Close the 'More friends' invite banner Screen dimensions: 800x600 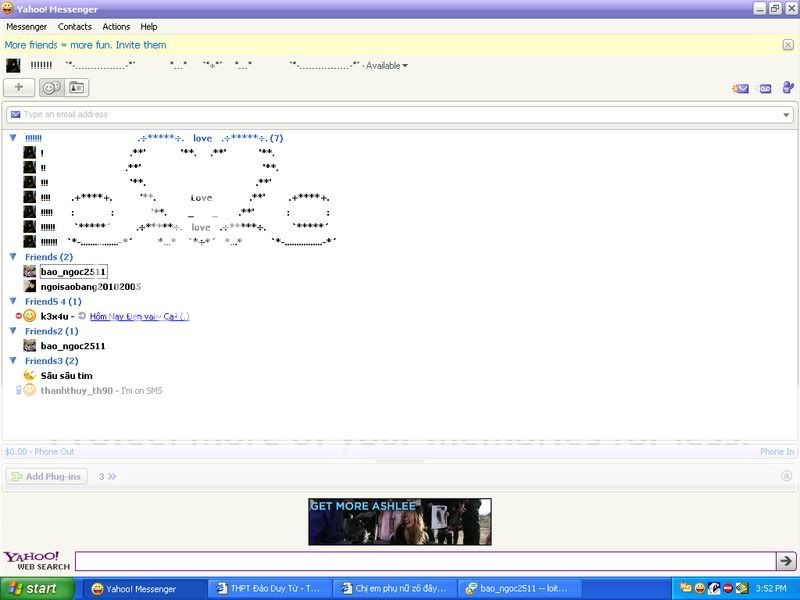(788, 45)
